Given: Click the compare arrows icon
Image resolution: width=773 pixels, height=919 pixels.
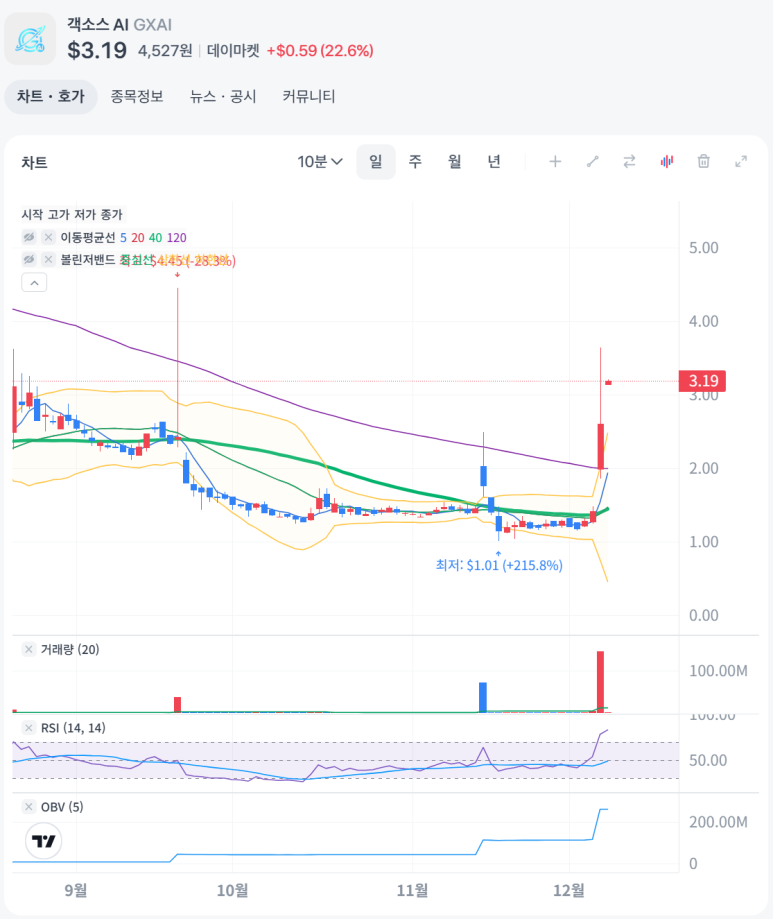Looking at the screenshot, I should 629,161.
